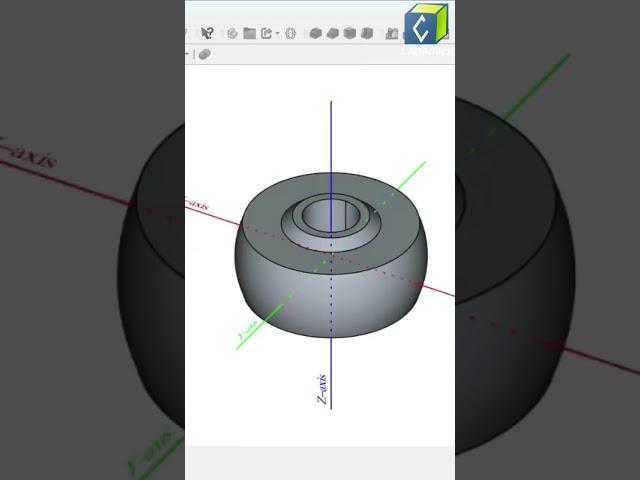Screen dimensions: 640x480
Task: Click the first grey fillet shape icon
Action: (316, 33)
